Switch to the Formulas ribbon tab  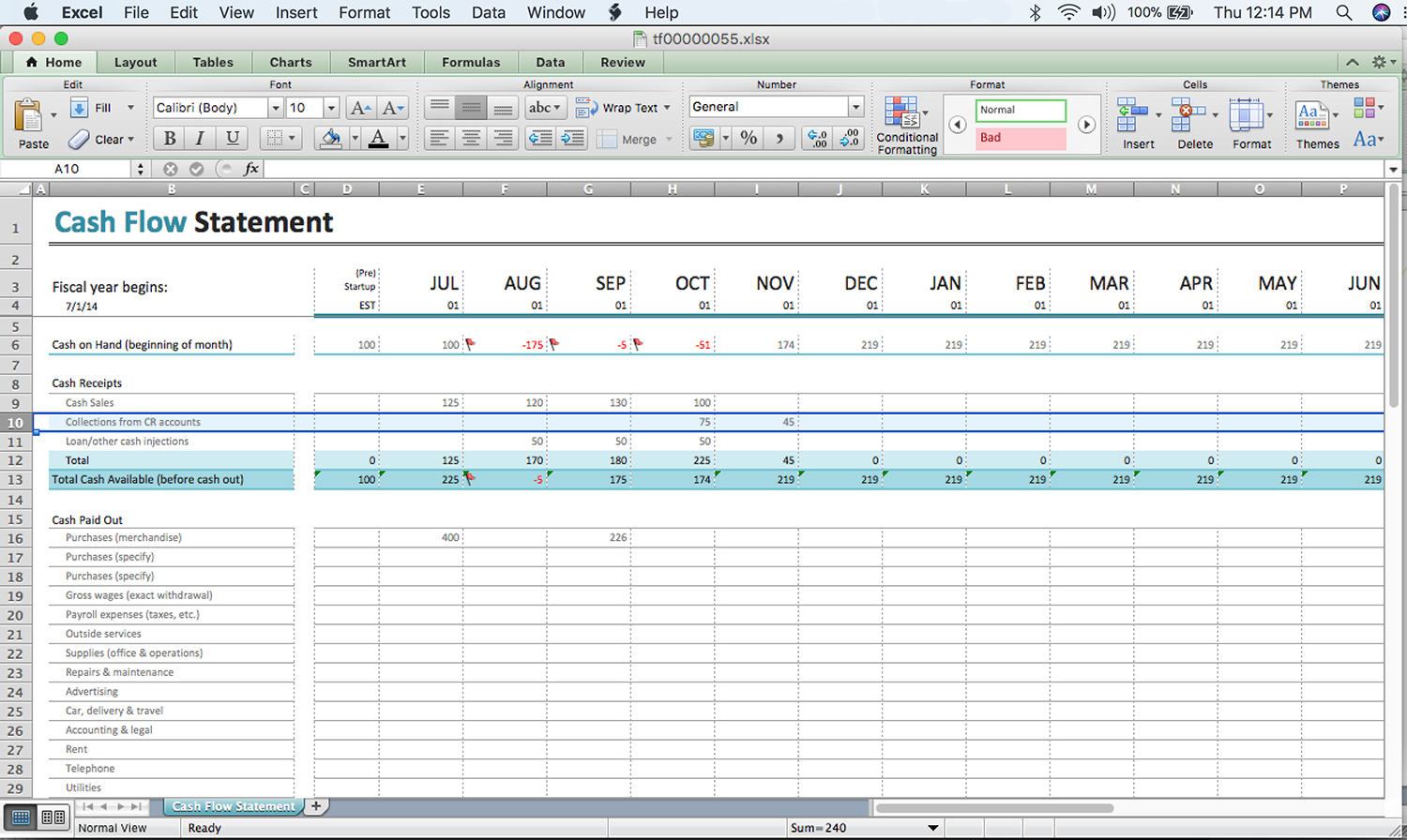(x=471, y=62)
